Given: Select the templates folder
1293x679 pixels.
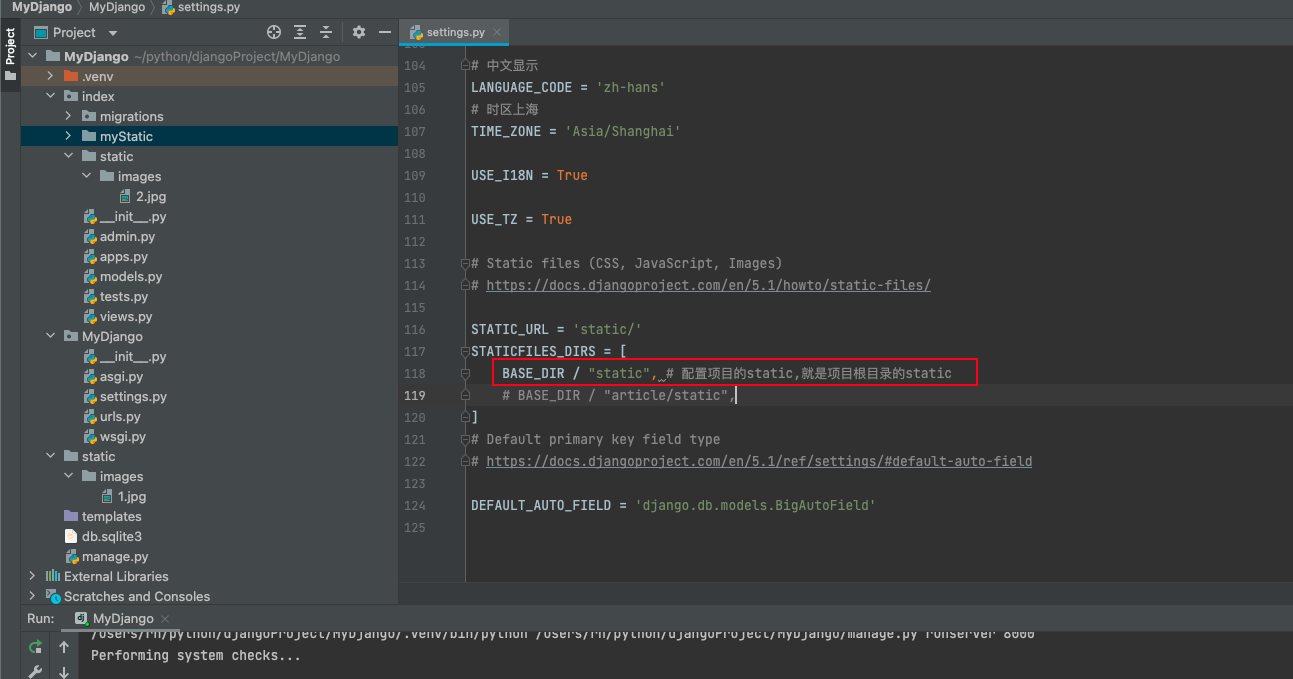Looking at the screenshot, I should coord(103,516).
